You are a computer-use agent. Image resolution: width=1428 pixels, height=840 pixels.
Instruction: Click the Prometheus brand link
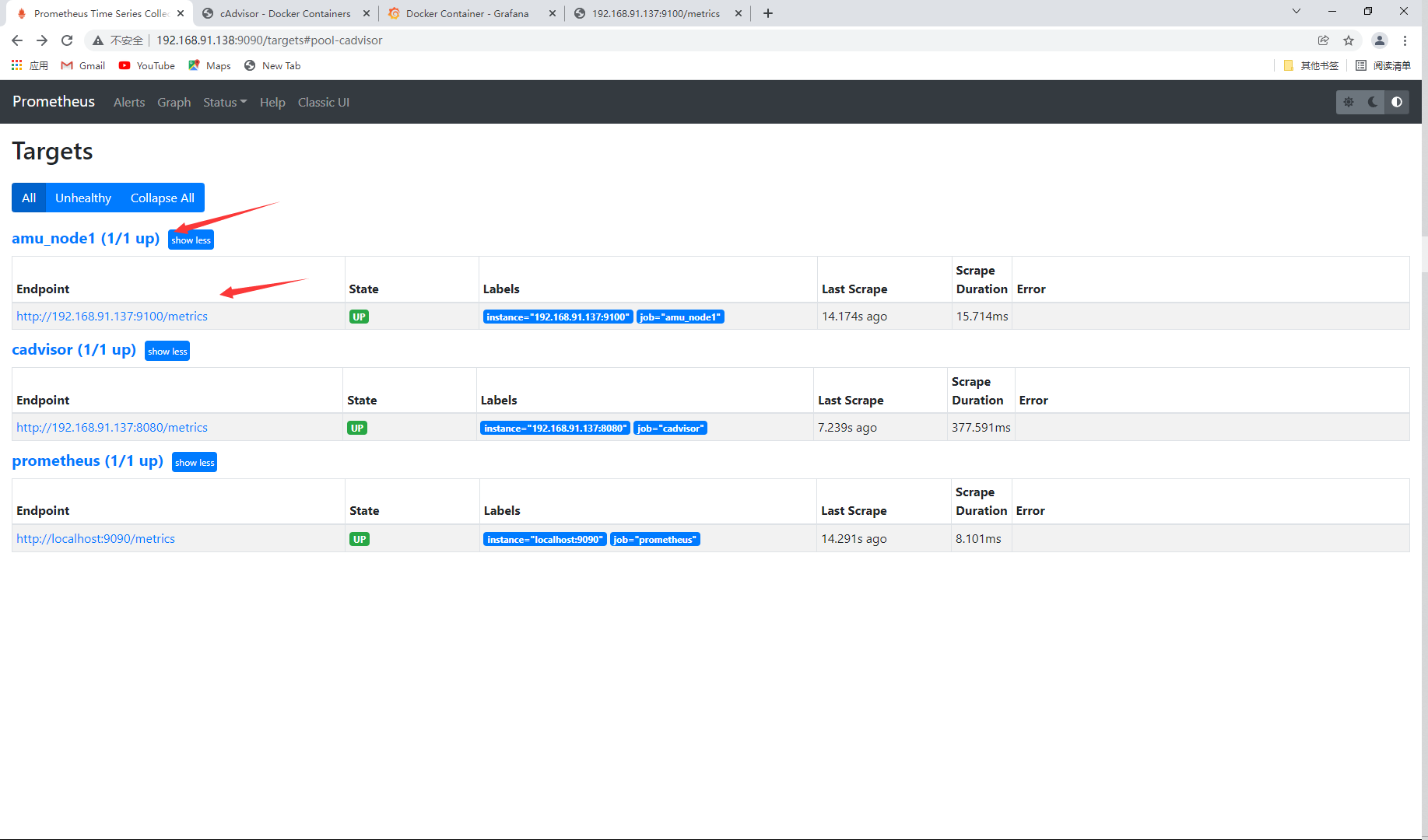pyautogui.click(x=54, y=101)
